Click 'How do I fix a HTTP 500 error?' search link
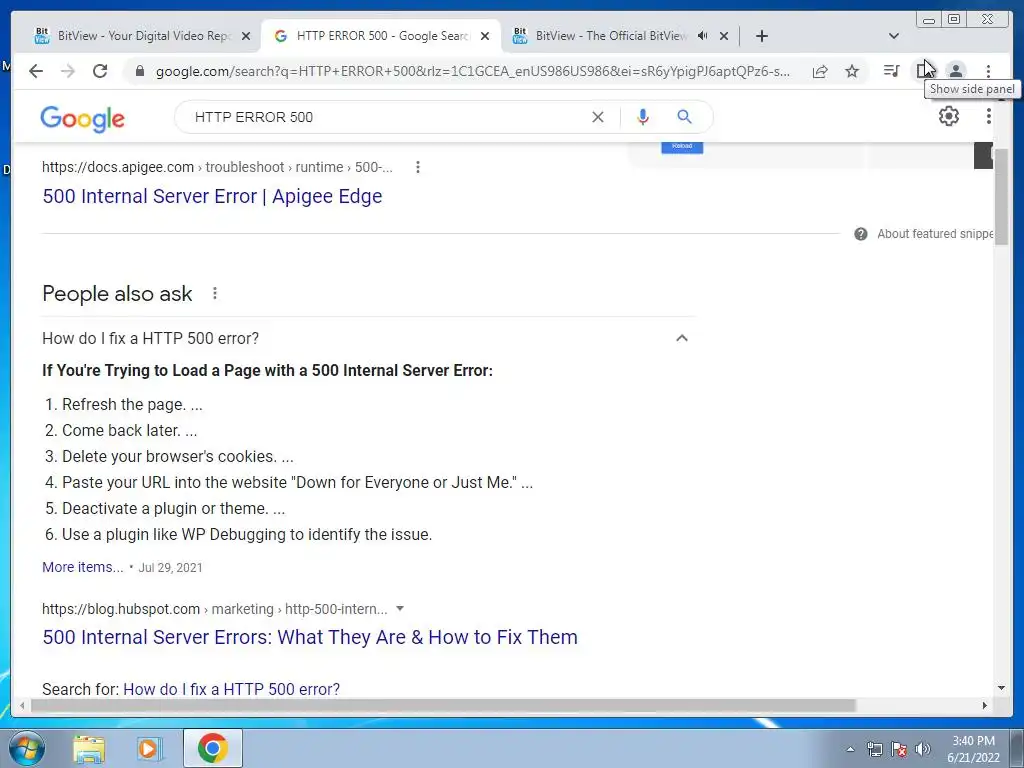Image resolution: width=1024 pixels, height=768 pixels. 232,689
